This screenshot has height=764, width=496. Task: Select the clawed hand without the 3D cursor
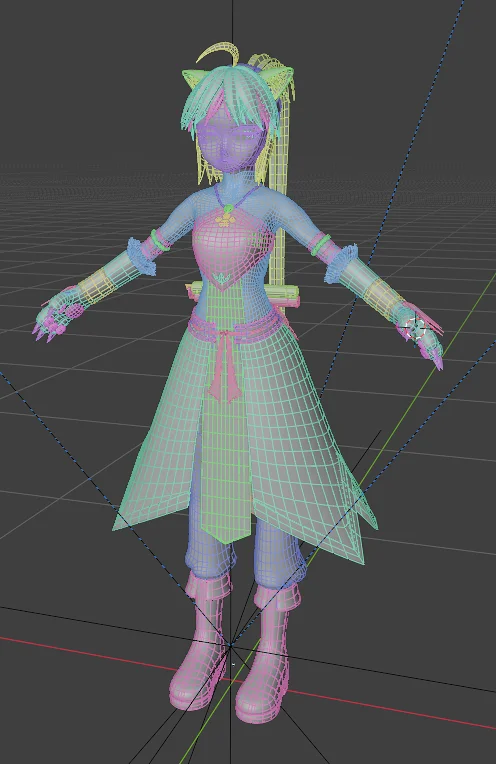click(x=58, y=317)
